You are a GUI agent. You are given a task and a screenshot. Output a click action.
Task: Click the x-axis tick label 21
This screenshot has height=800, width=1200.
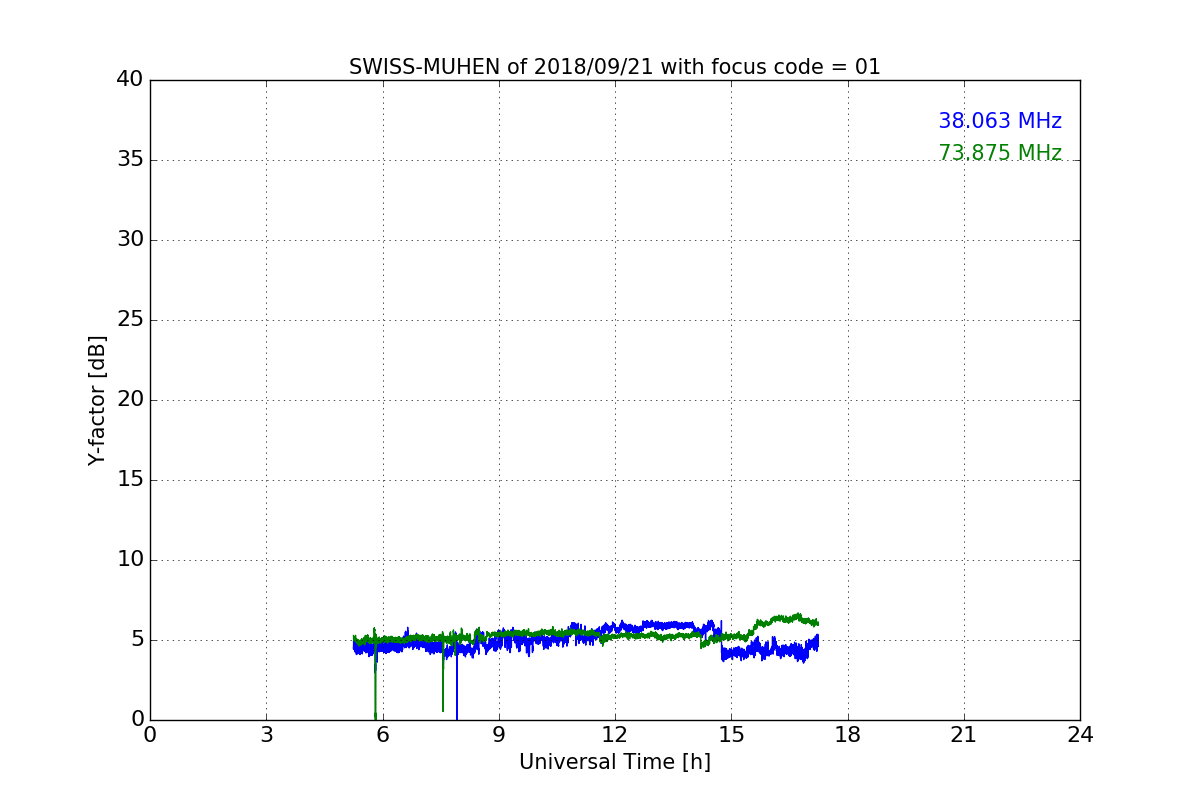click(x=964, y=735)
